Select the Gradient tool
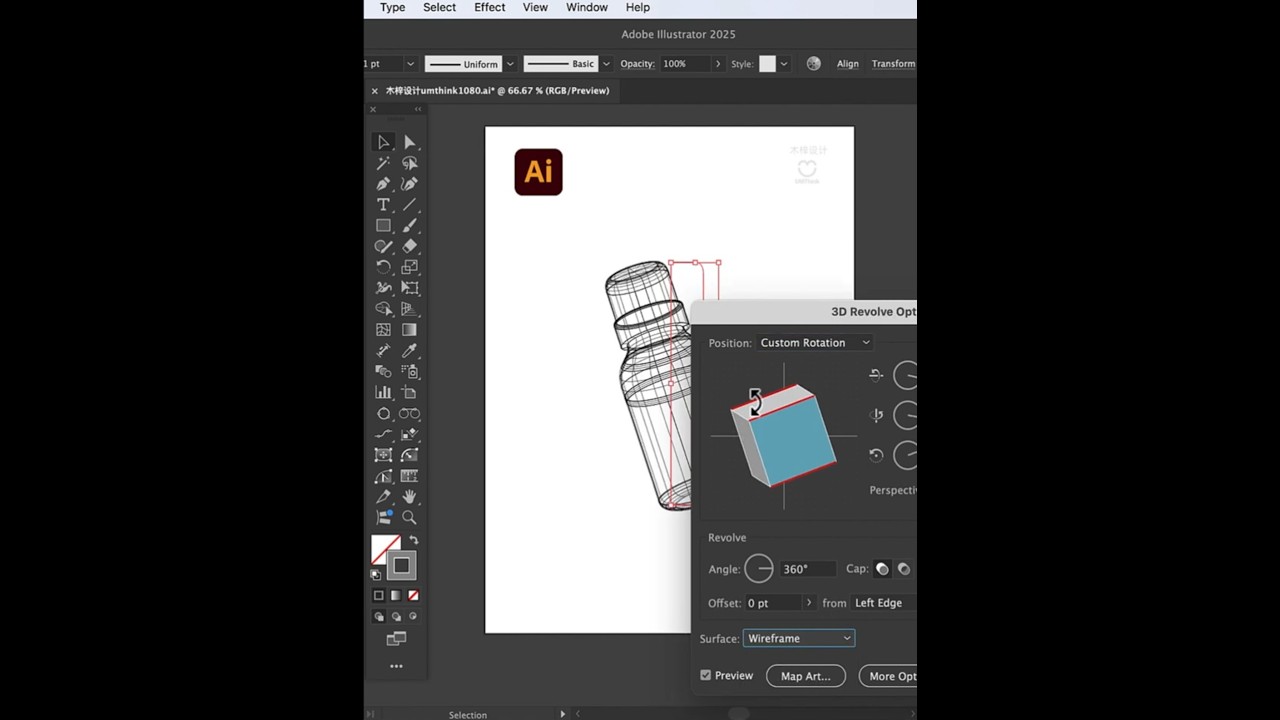Screen dimensions: 1280x720 click(x=409, y=330)
